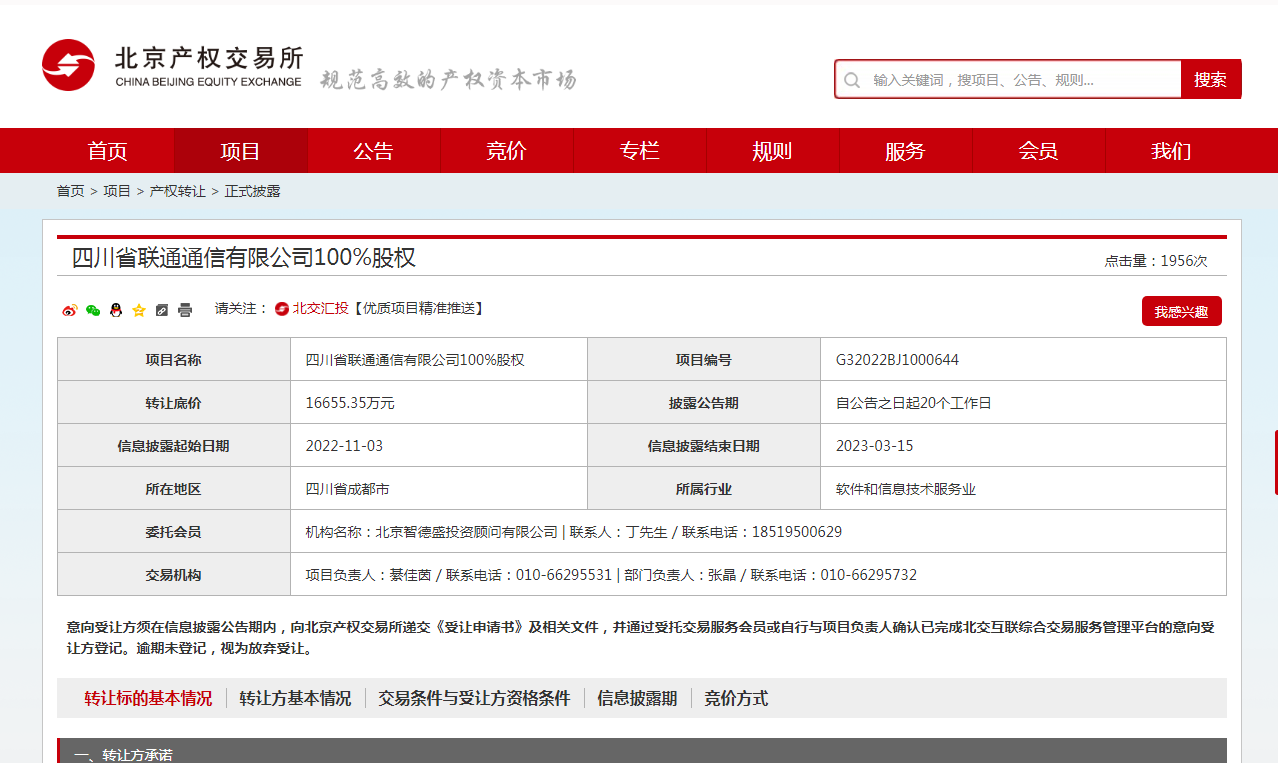Click the 转让底价 label cell

(x=174, y=403)
